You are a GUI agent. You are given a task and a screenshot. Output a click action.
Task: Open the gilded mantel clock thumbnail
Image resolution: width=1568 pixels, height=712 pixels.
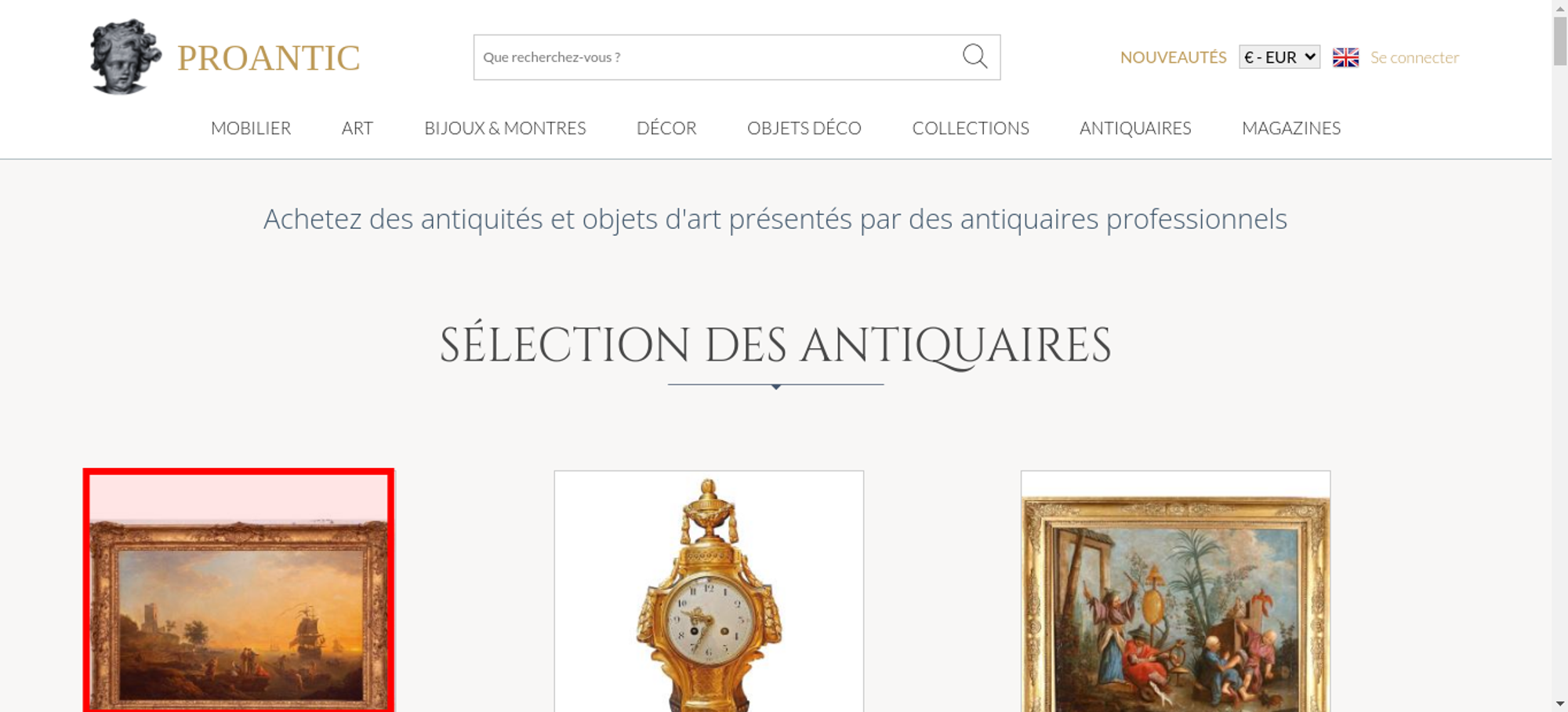click(709, 591)
